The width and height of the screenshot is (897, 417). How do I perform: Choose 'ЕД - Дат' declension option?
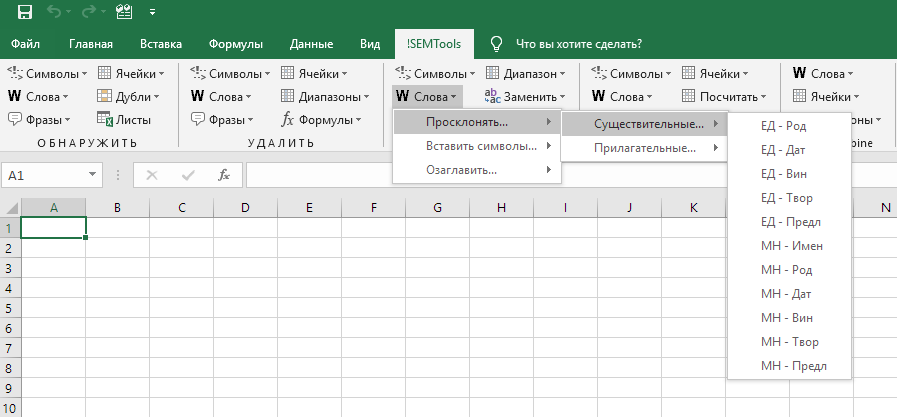pos(789,150)
